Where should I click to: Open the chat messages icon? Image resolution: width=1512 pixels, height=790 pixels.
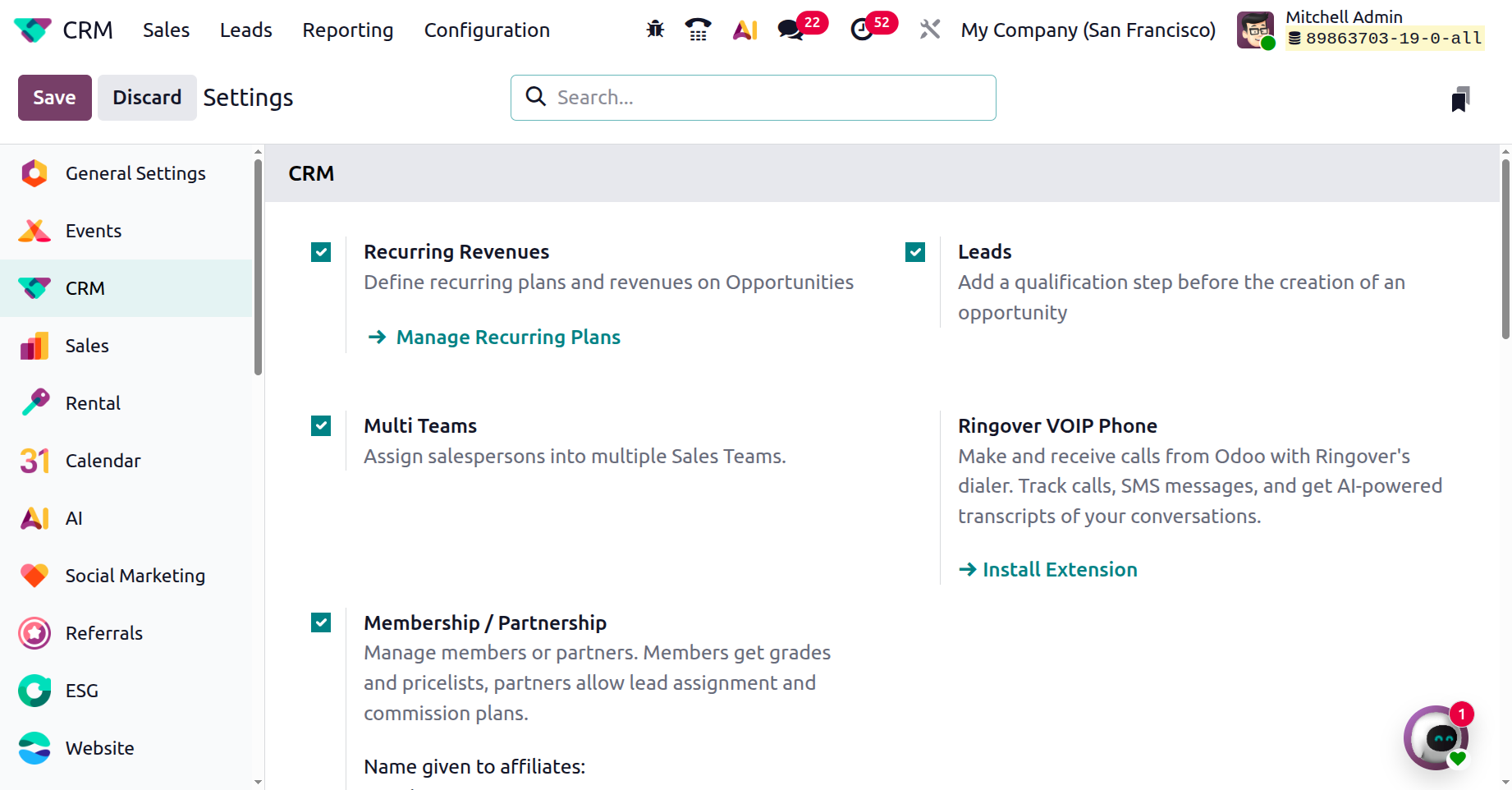pyautogui.click(x=791, y=30)
